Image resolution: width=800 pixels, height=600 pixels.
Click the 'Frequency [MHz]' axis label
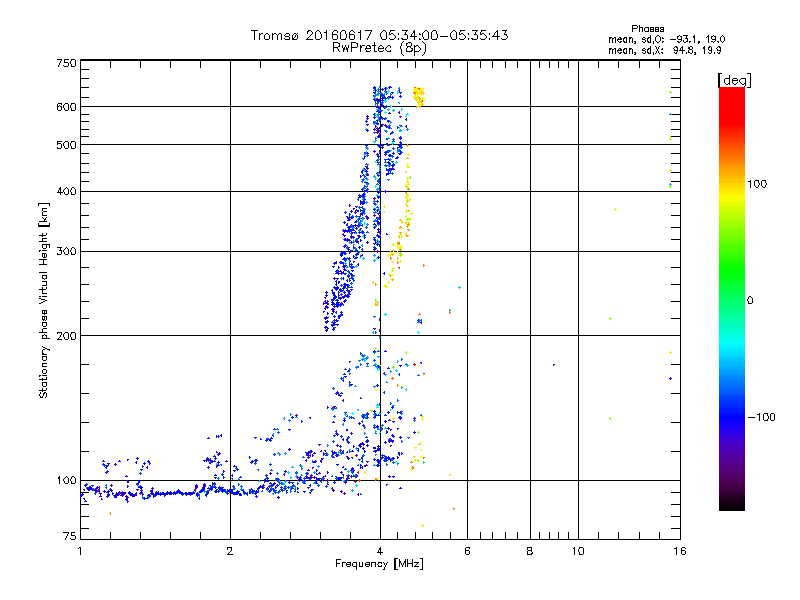(x=379, y=564)
